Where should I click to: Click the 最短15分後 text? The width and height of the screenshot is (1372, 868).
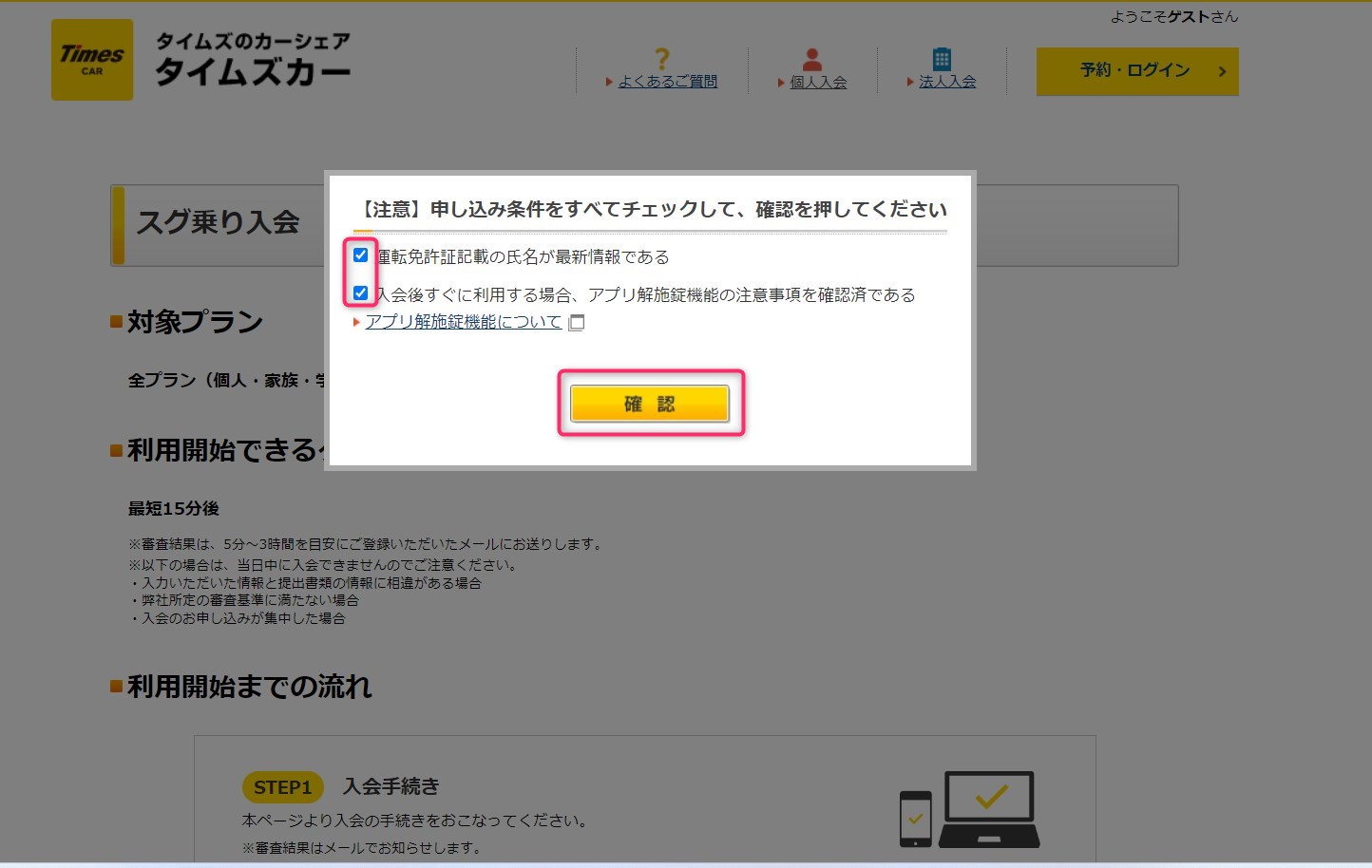[x=174, y=509]
